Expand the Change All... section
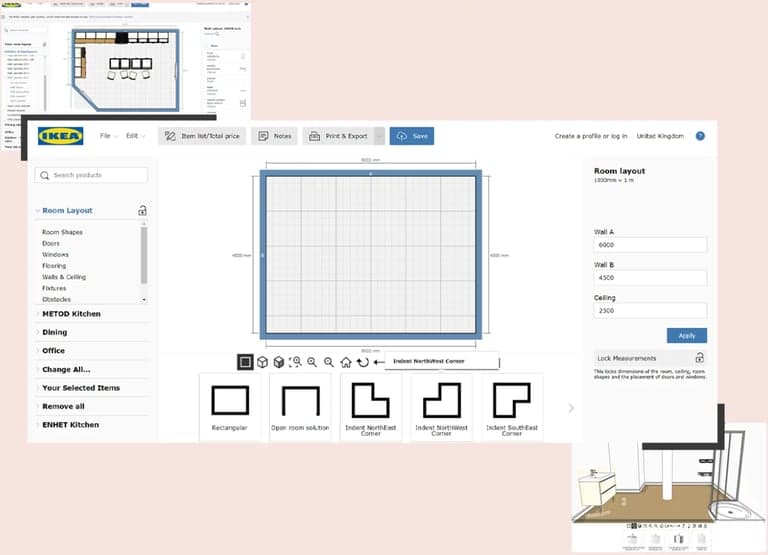 (x=66, y=369)
